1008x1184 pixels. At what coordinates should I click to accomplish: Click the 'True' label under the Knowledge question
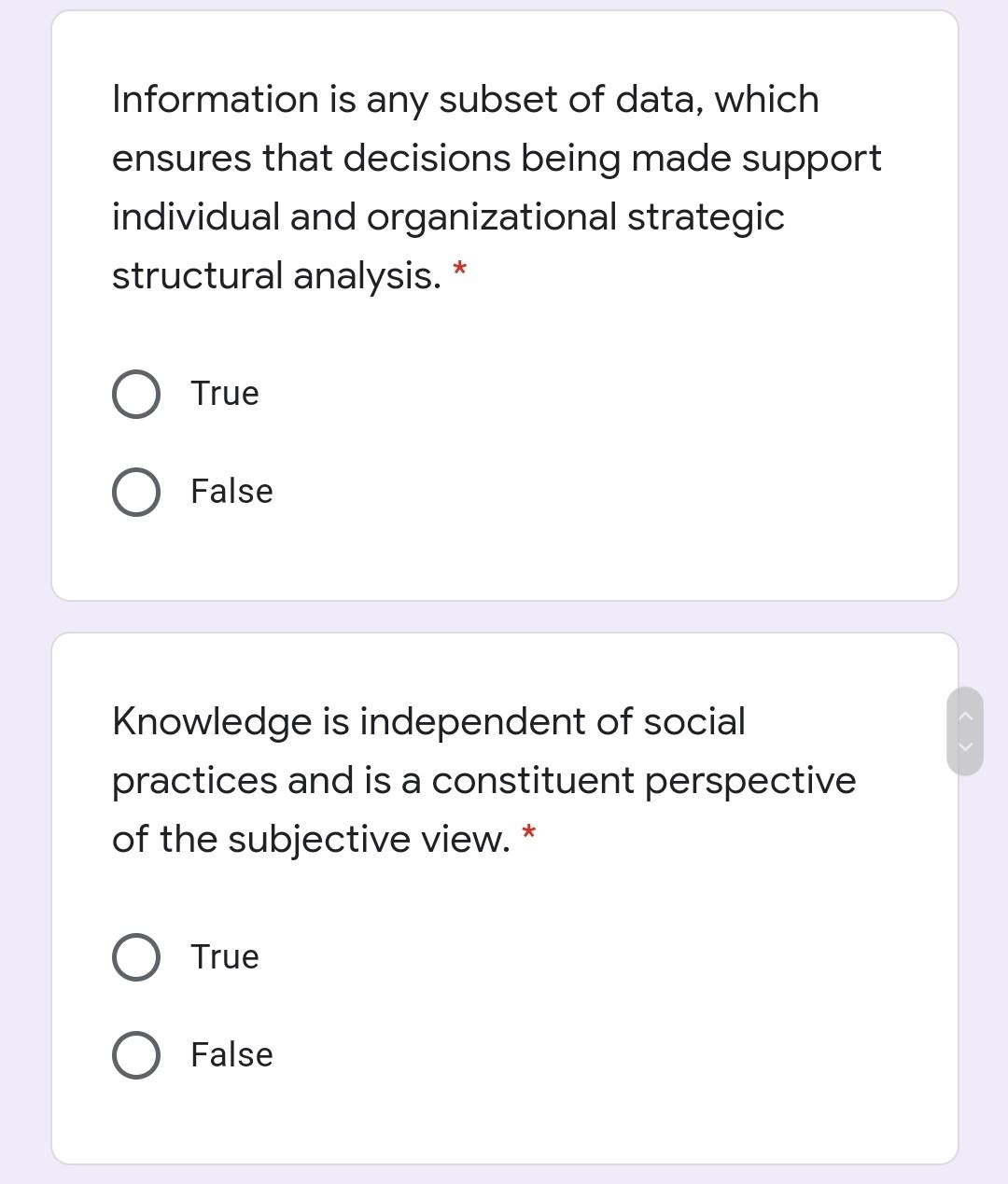pyautogui.click(x=225, y=957)
